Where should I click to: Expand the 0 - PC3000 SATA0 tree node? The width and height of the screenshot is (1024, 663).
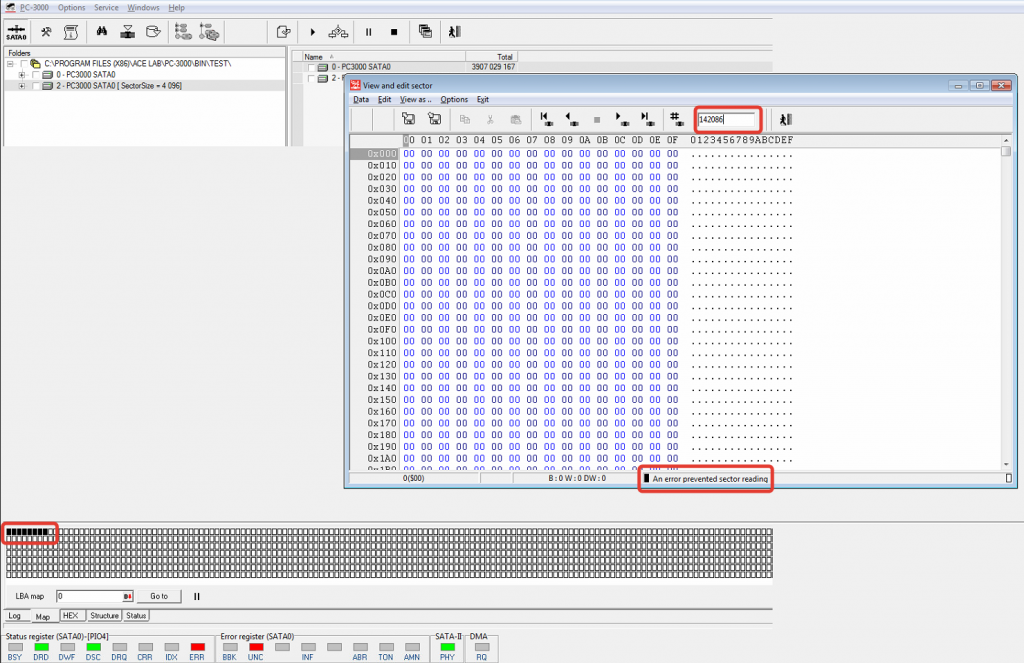[x=22, y=75]
